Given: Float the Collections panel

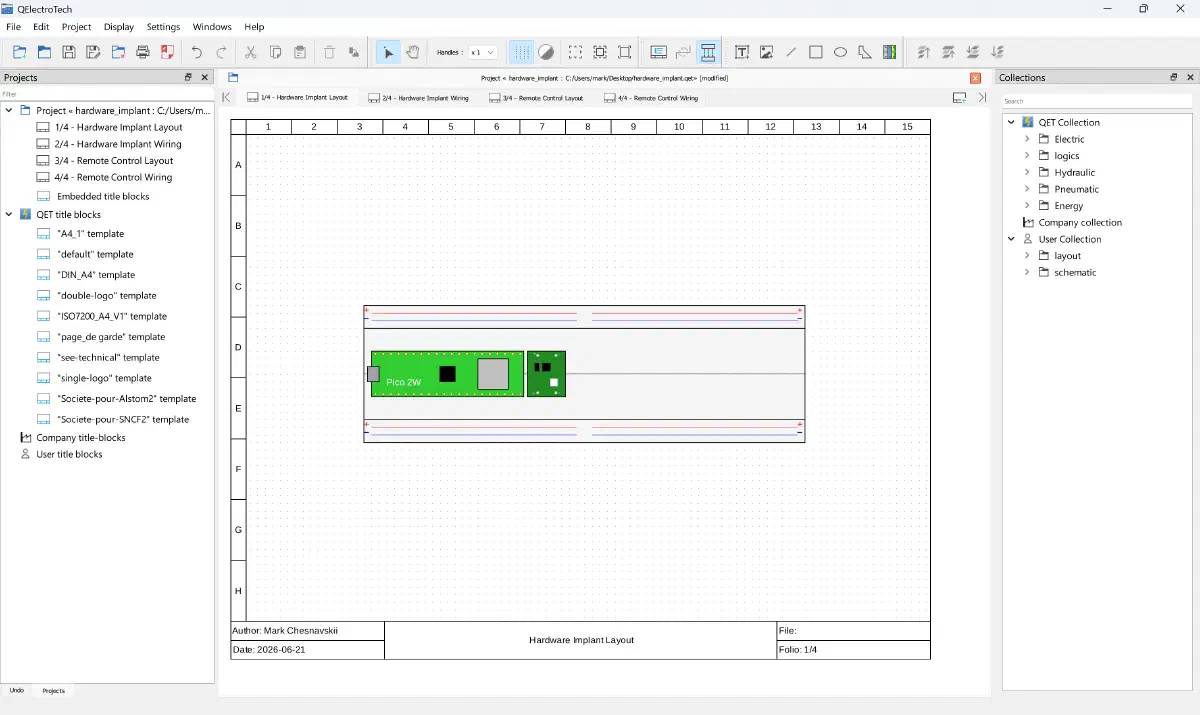Looking at the screenshot, I should (x=1174, y=77).
